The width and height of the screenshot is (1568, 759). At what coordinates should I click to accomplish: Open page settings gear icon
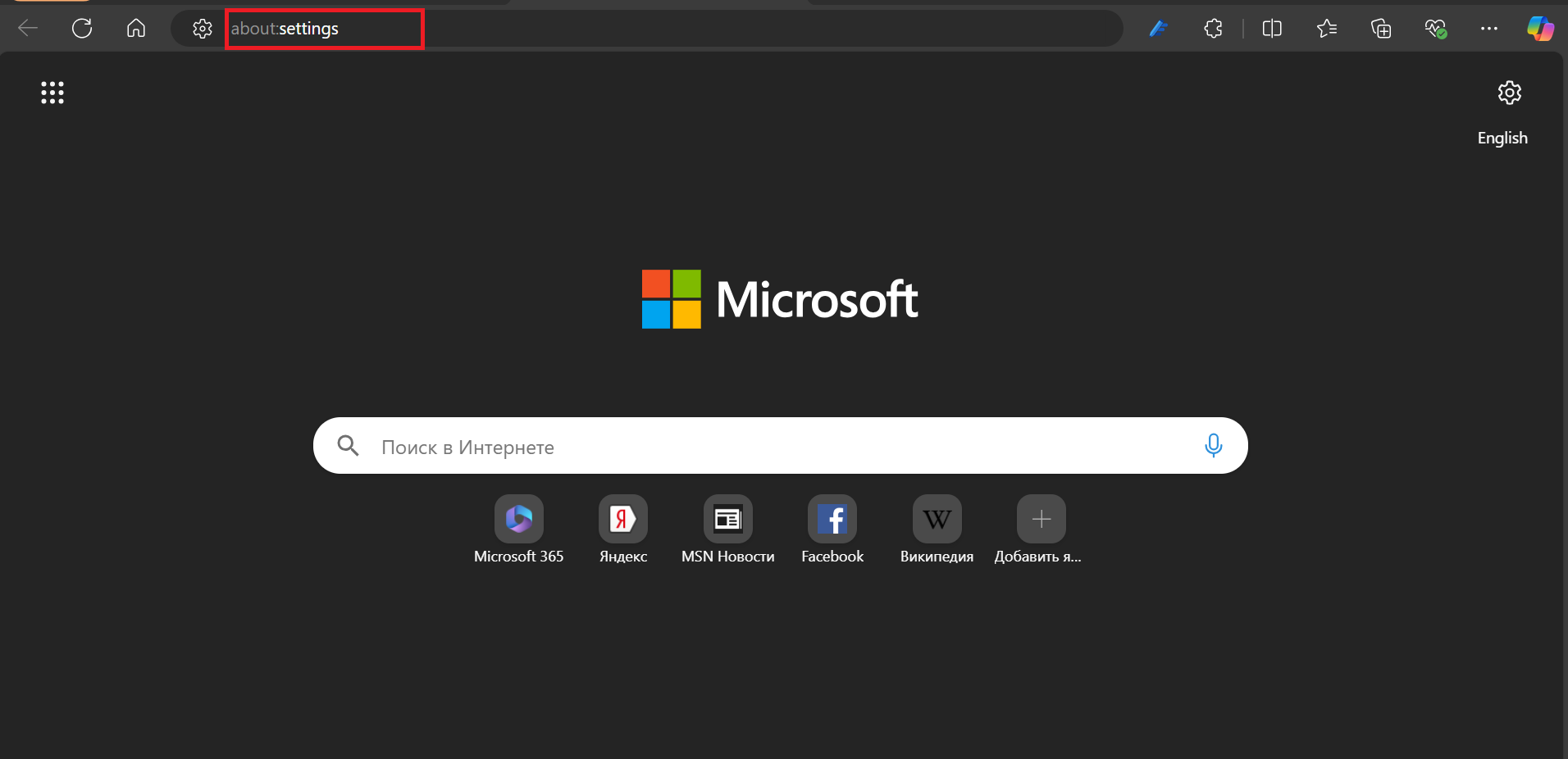(1510, 93)
